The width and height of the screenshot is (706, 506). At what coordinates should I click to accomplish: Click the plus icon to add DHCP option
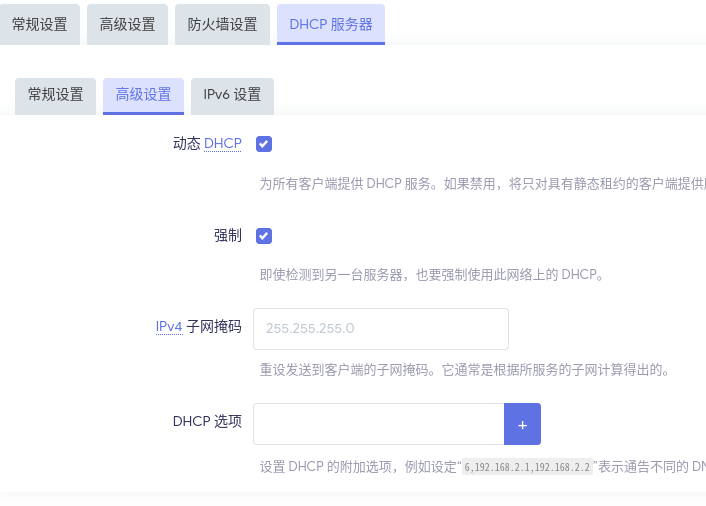click(x=522, y=424)
